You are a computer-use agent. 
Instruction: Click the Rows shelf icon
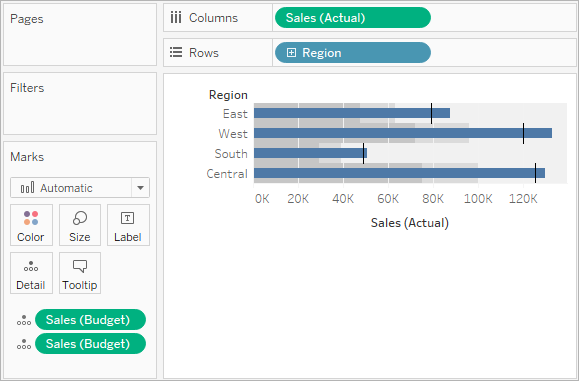point(176,52)
